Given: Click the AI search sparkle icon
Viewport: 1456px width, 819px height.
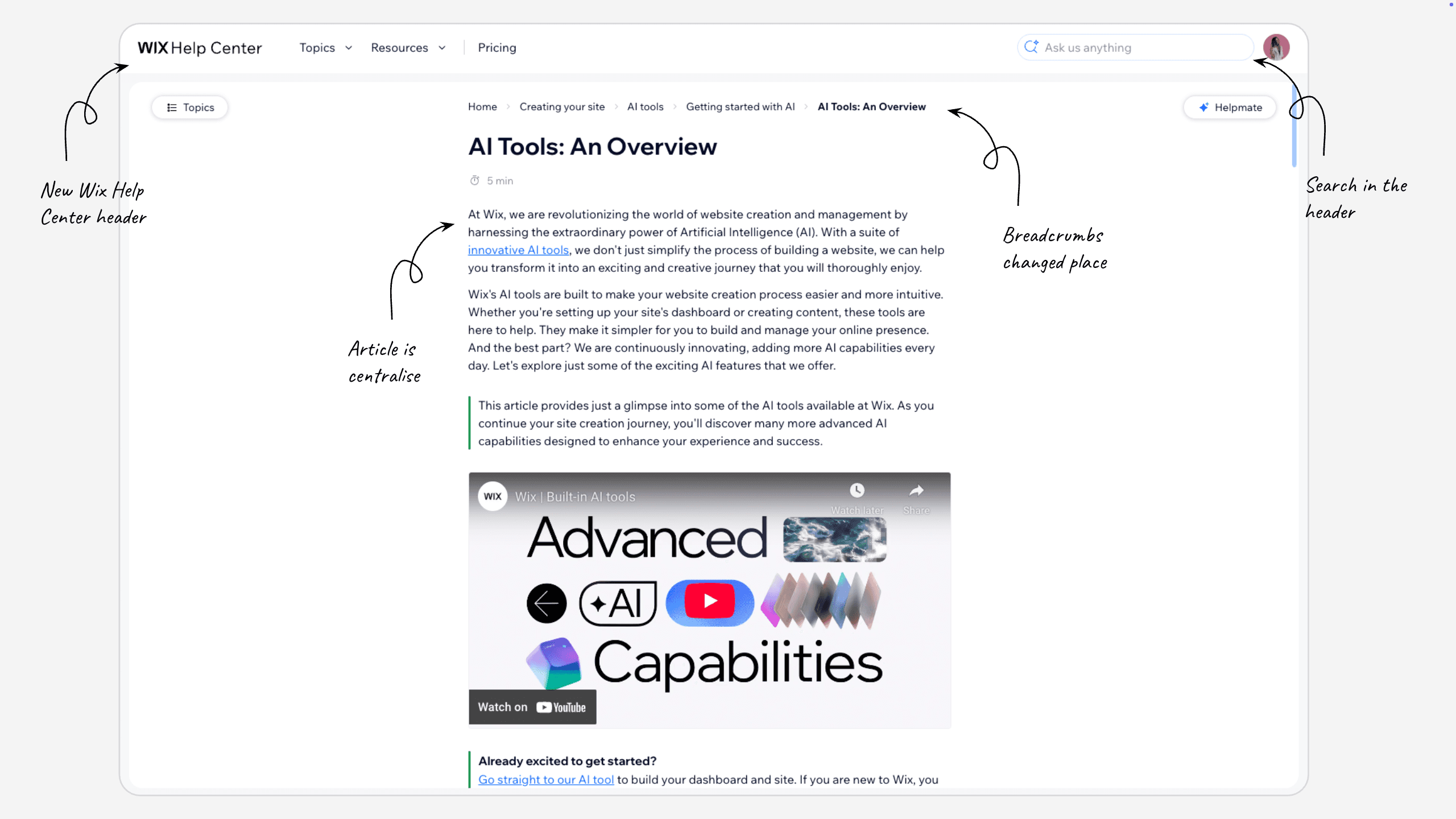Looking at the screenshot, I should click(1031, 47).
